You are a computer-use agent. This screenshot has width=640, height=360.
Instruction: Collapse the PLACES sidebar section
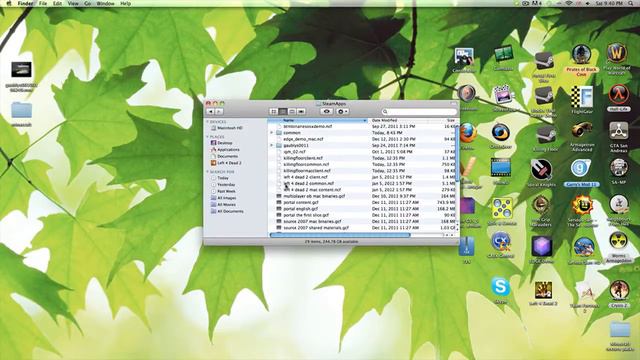pyautogui.click(x=208, y=137)
